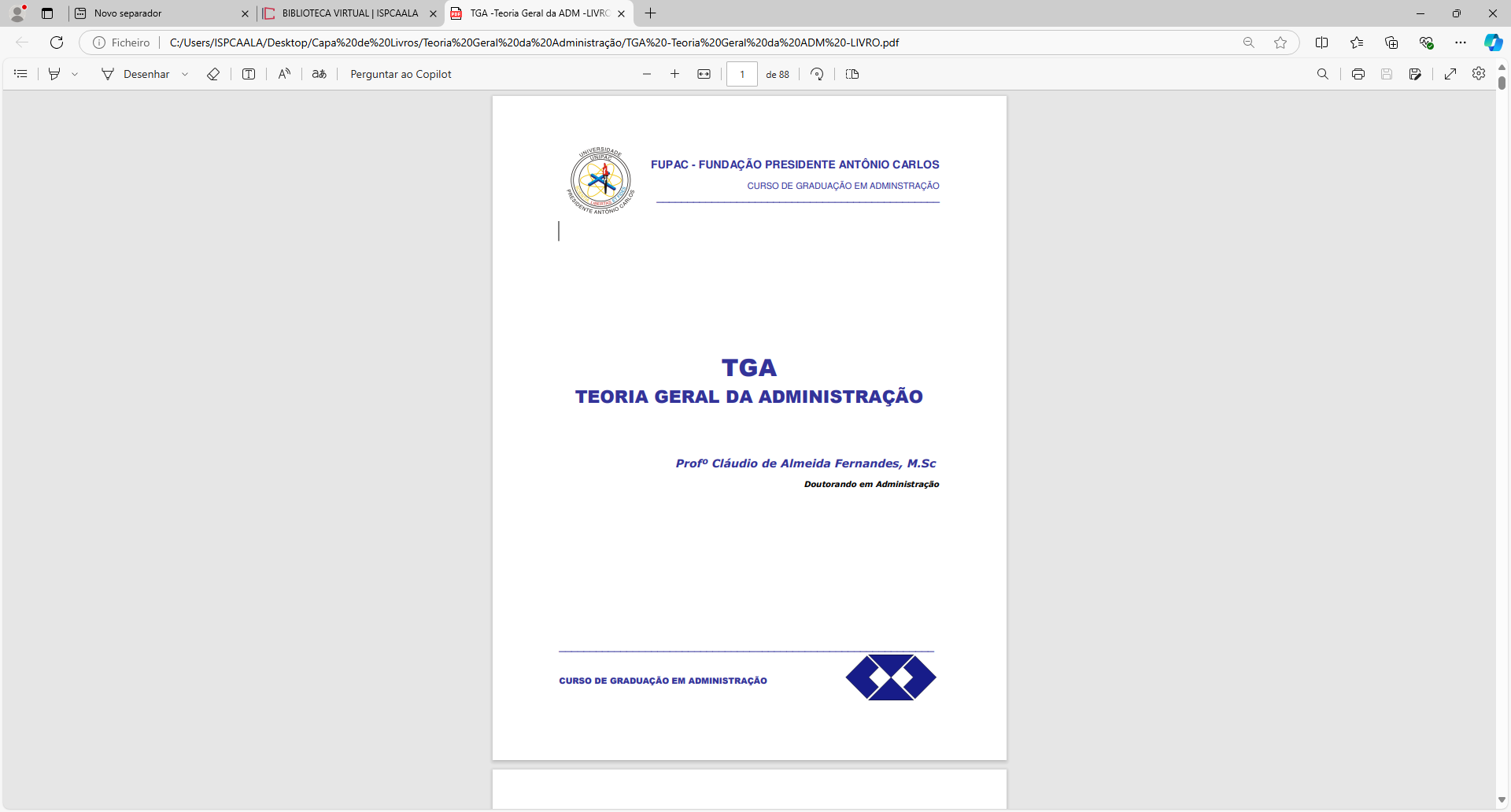The image size is (1511, 812).
Task: Switch to BIBLIOTECA VIRTUAL | ISPCAALA tab
Action: [x=350, y=13]
